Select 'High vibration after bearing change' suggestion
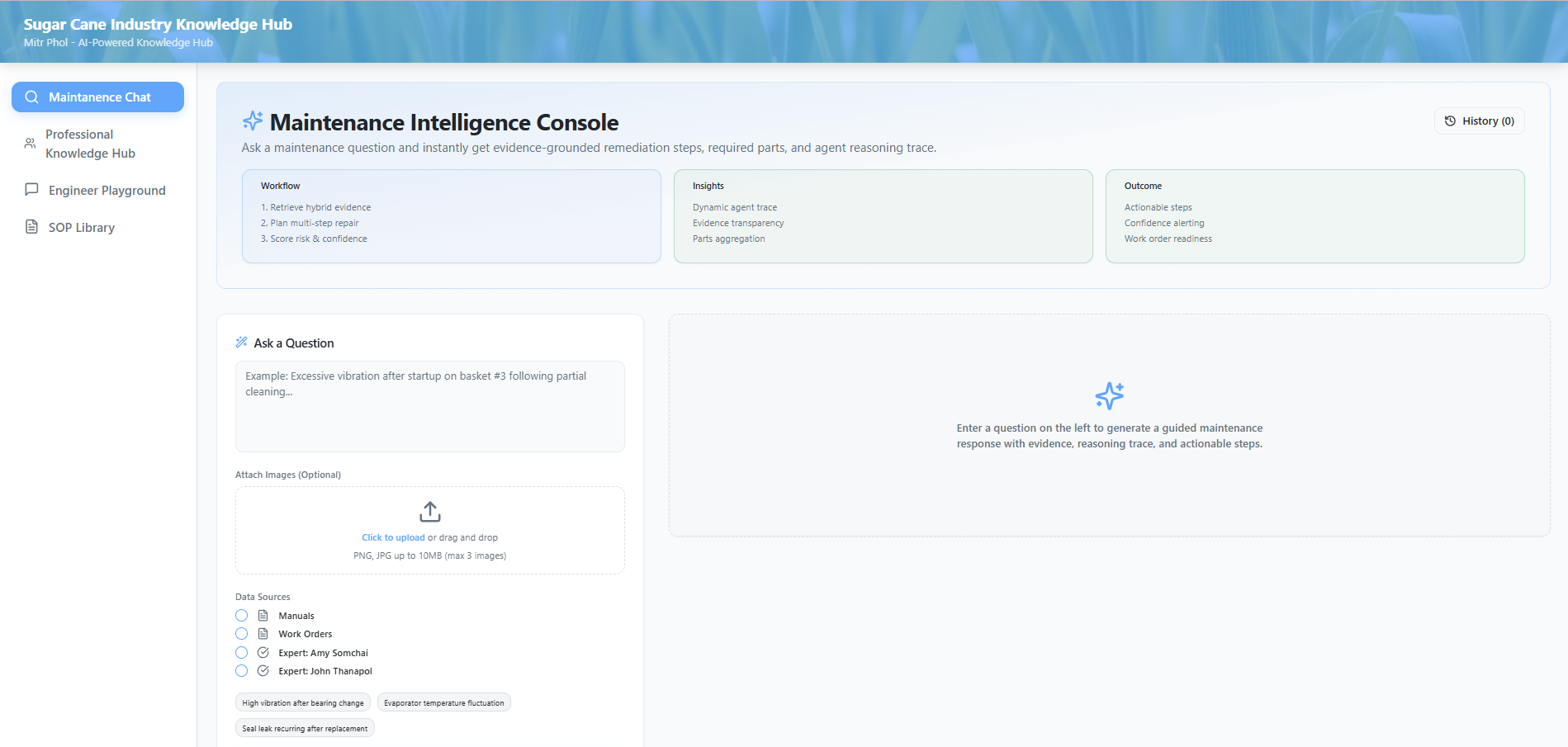The width and height of the screenshot is (1568, 747). pyautogui.click(x=303, y=702)
